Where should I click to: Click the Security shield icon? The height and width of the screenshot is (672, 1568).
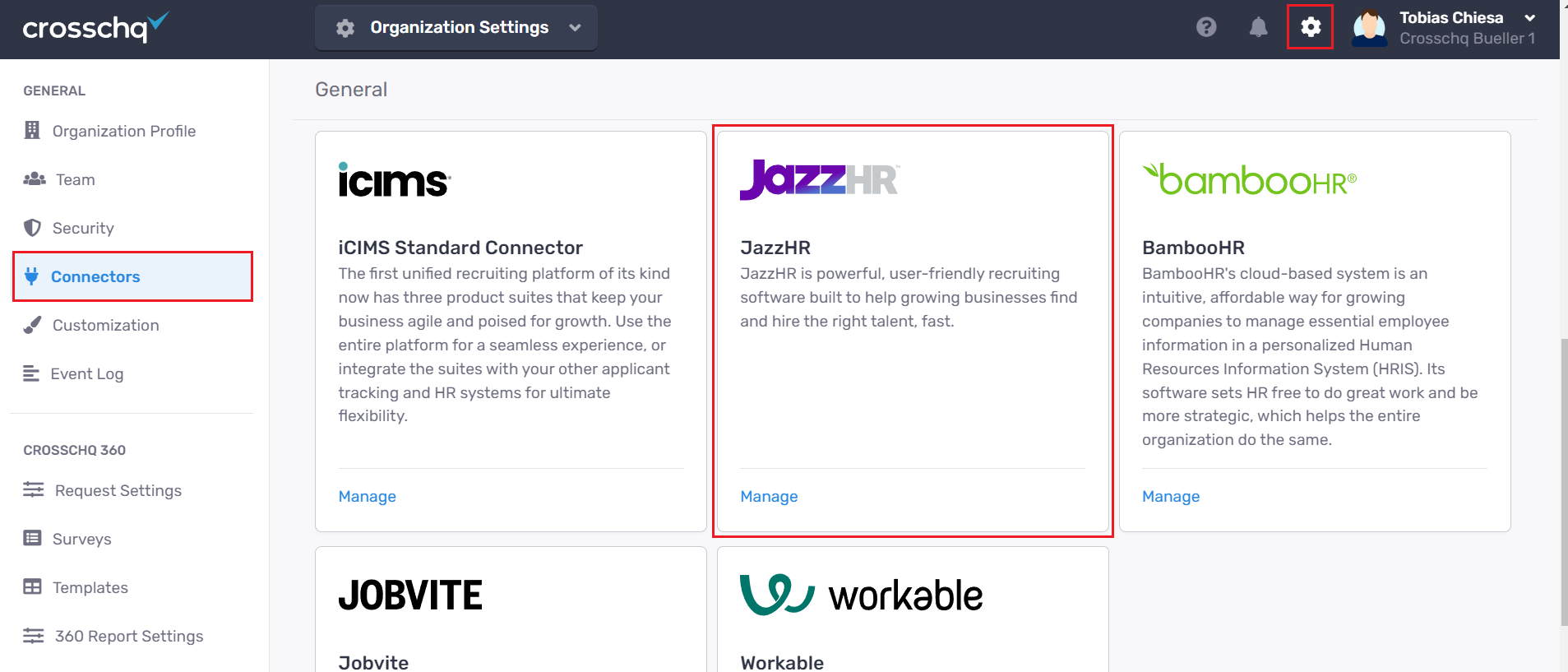[x=32, y=227]
